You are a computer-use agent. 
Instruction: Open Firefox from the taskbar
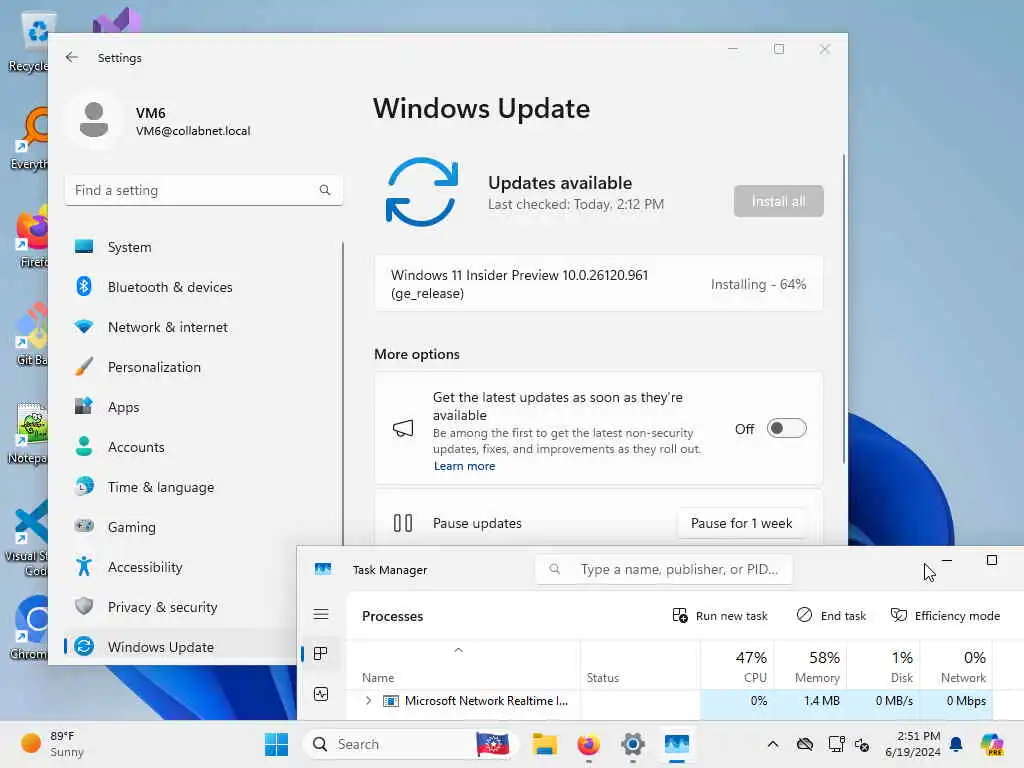coord(588,744)
